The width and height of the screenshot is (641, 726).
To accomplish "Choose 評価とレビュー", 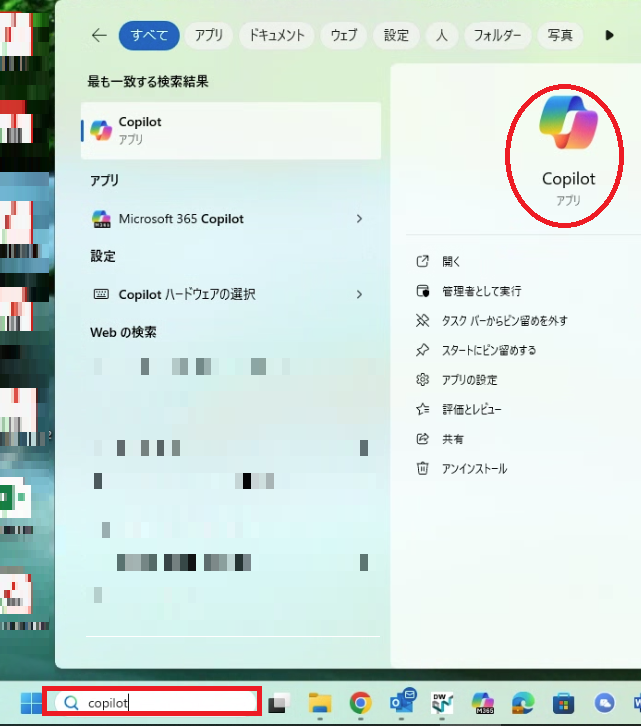I will [471, 410].
